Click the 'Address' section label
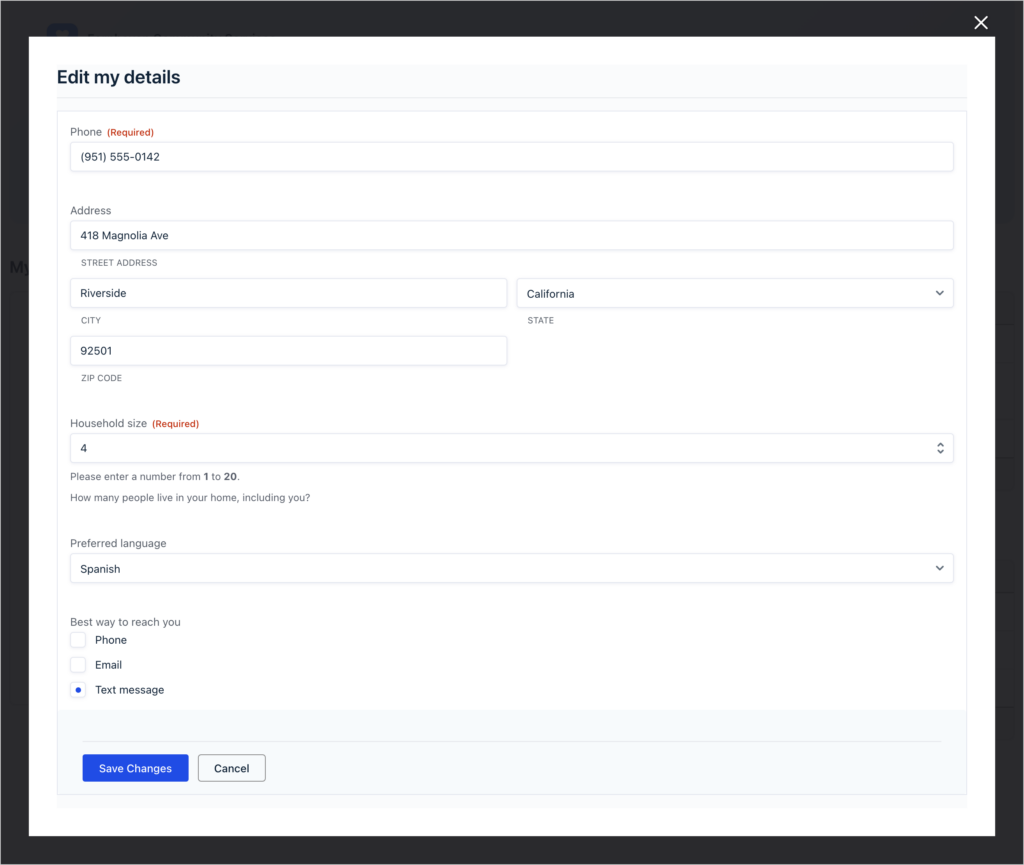This screenshot has width=1024, height=865. 91,210
